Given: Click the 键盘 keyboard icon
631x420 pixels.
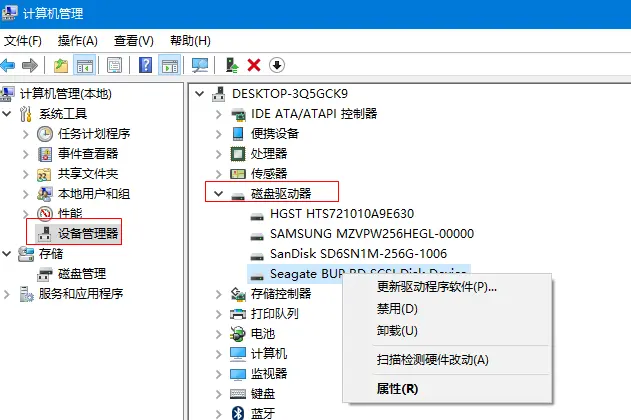Looking at the screenshot, I should [238, 394].
